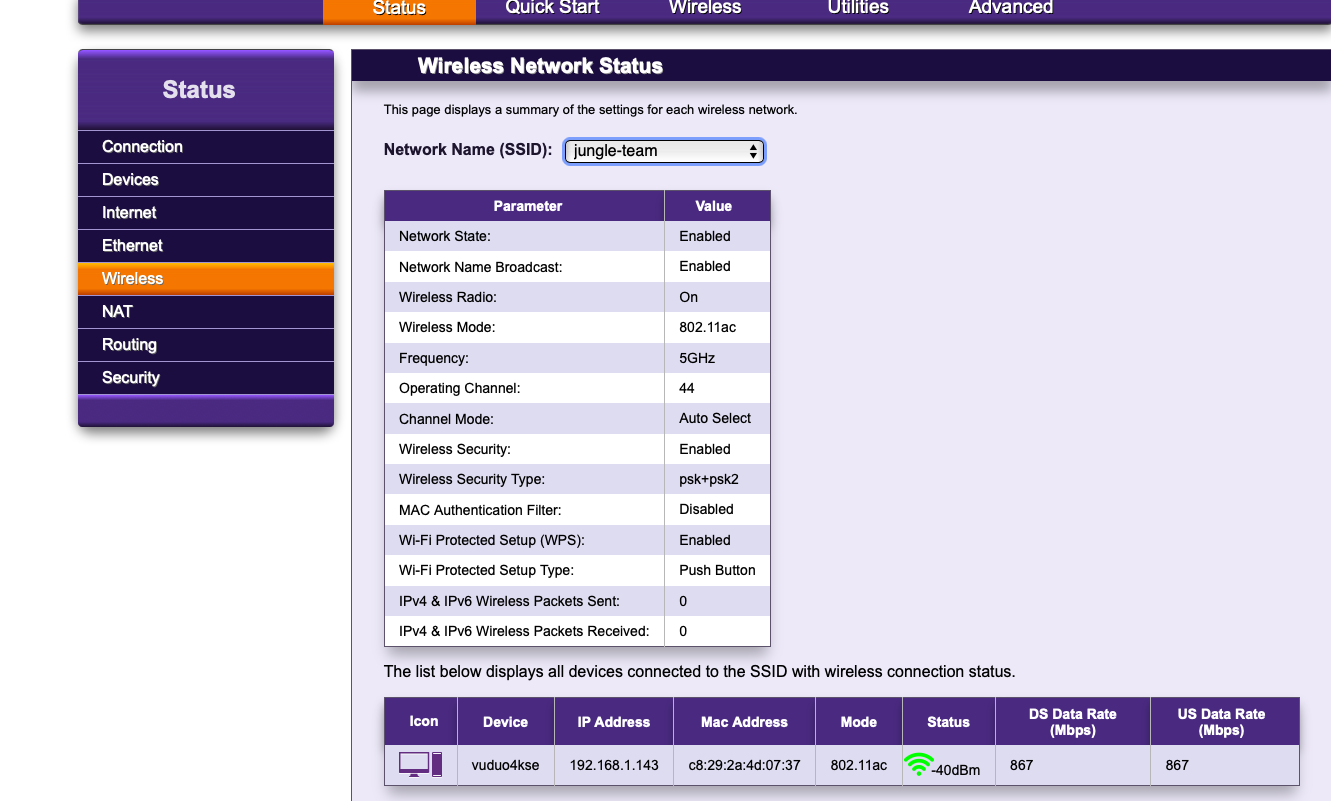Viewport: 1331px width, 801px height.
Task: Open the Wireless top navigation tab
Action: [705, 8]
